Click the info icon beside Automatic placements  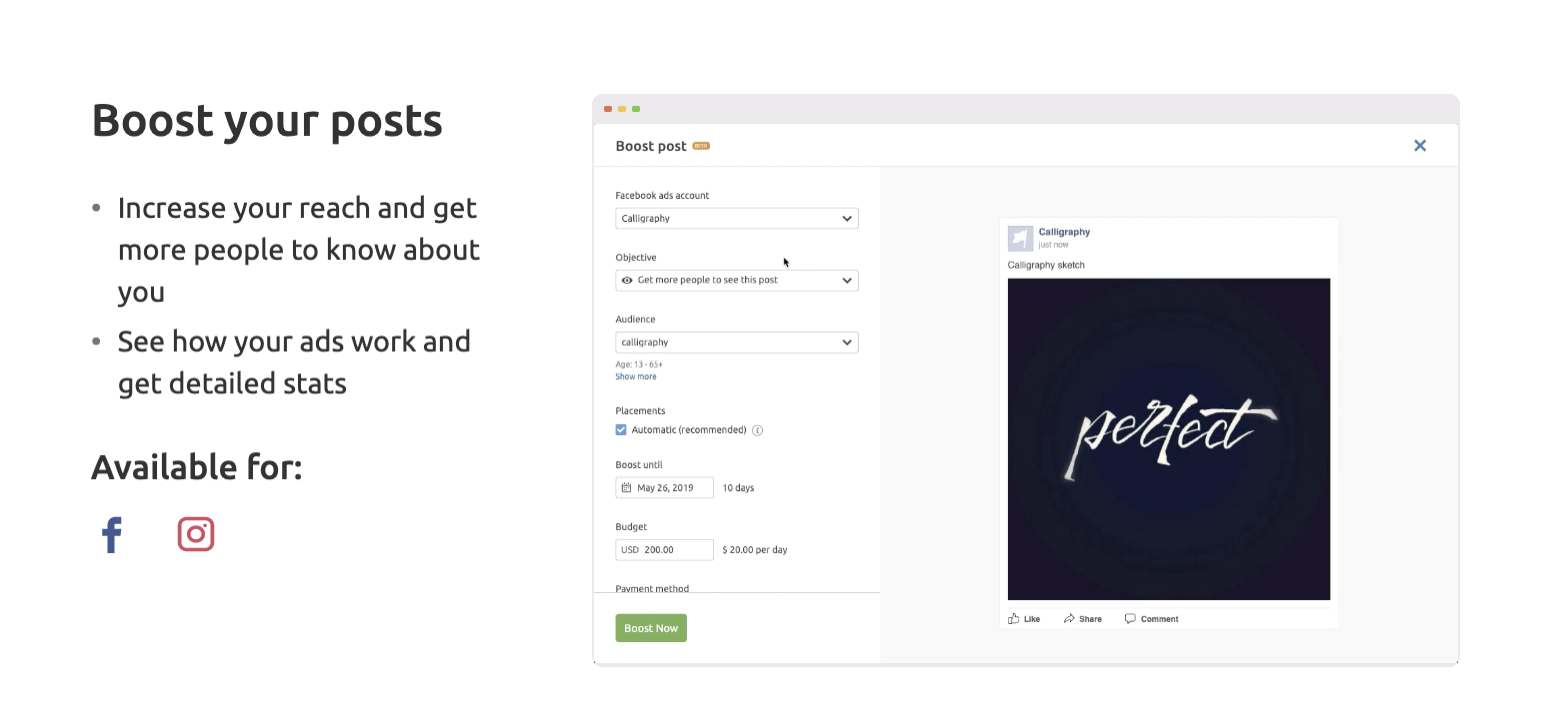pyautogui.click(x=757, y=430)
